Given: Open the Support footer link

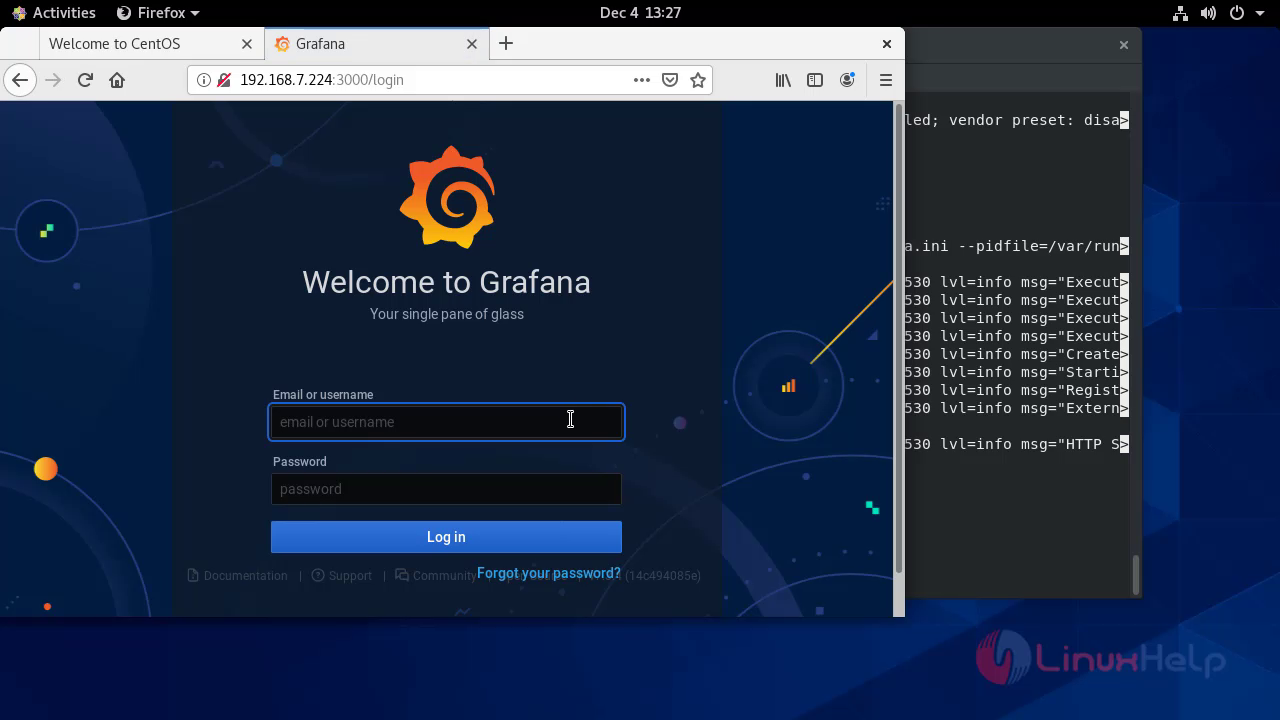Looking at the screenshot, I should [x=341, y=576].
